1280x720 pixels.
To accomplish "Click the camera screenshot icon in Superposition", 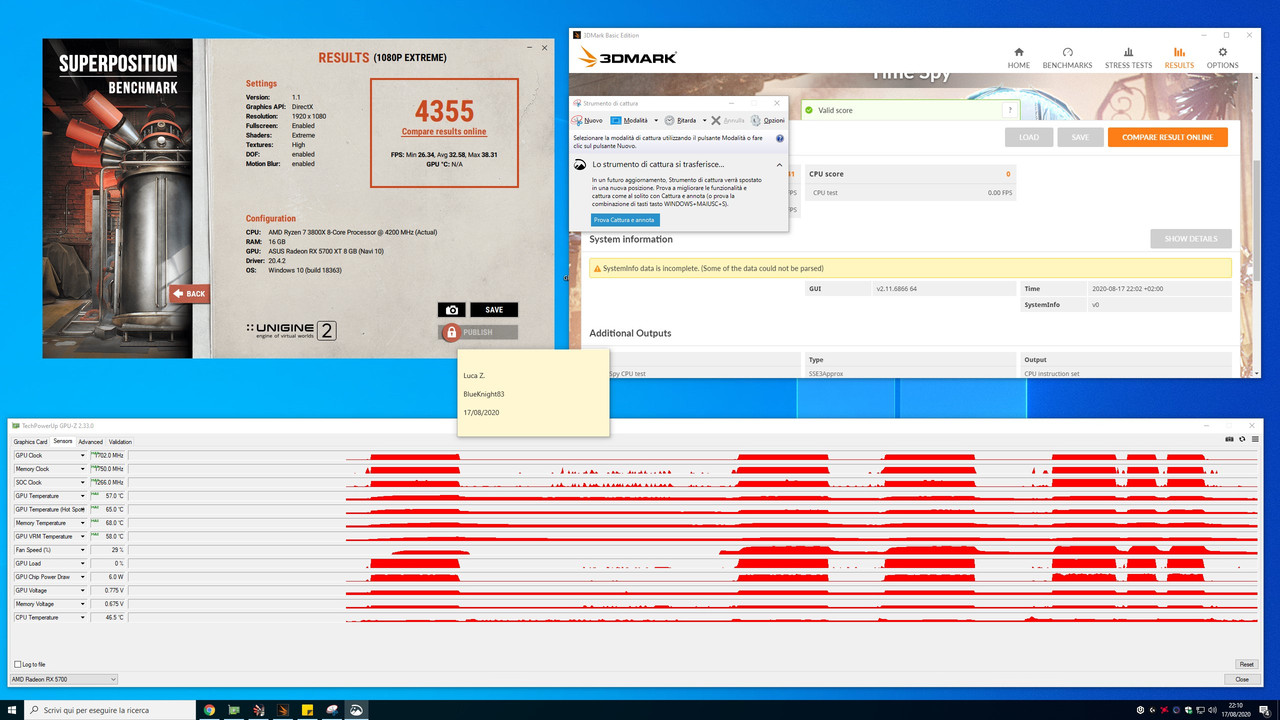I will click(451, 310).
